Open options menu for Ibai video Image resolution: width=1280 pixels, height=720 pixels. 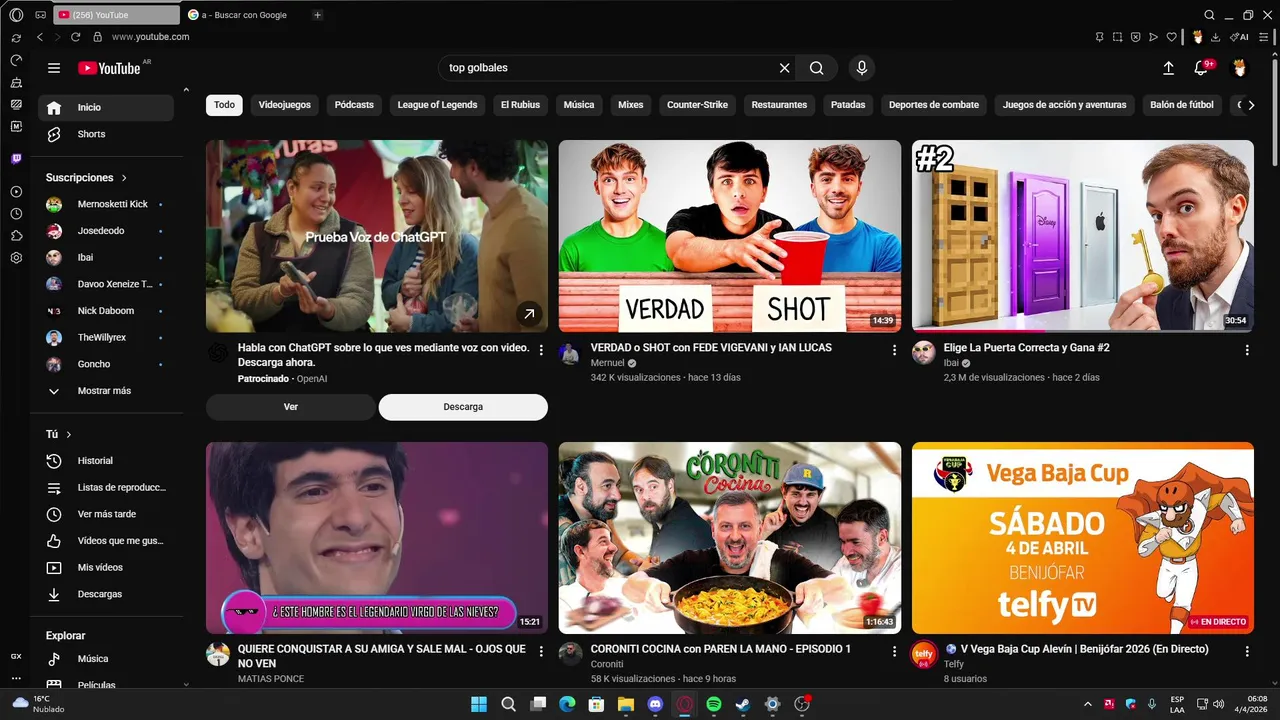point(1247,350)
